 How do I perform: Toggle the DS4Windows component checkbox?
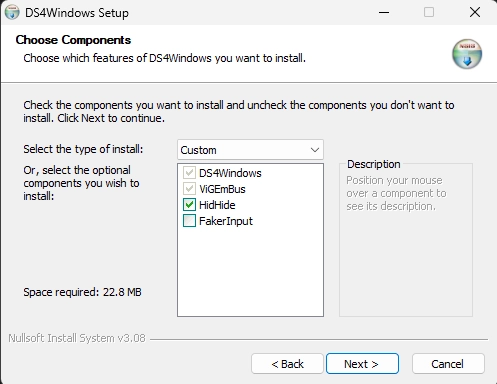click(x=189, y=173)
